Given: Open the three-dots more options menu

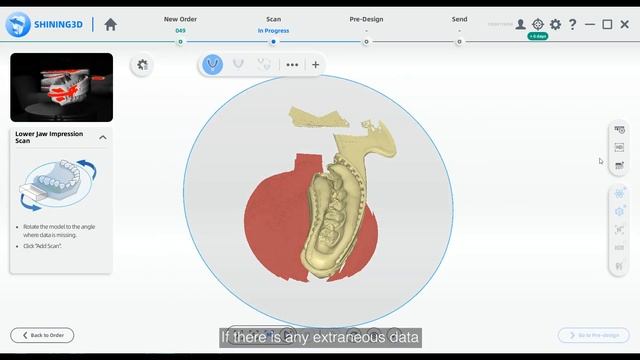Looking at the screenshot, I should 292,64.
